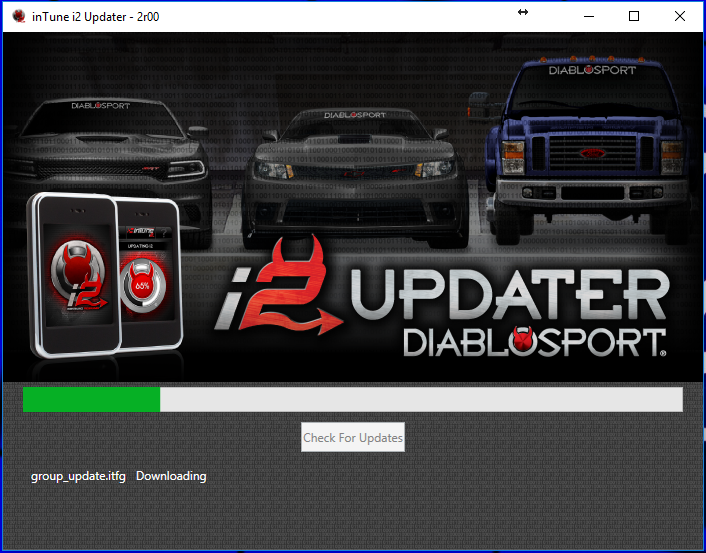Click the green download progress bar

point(353,399)
